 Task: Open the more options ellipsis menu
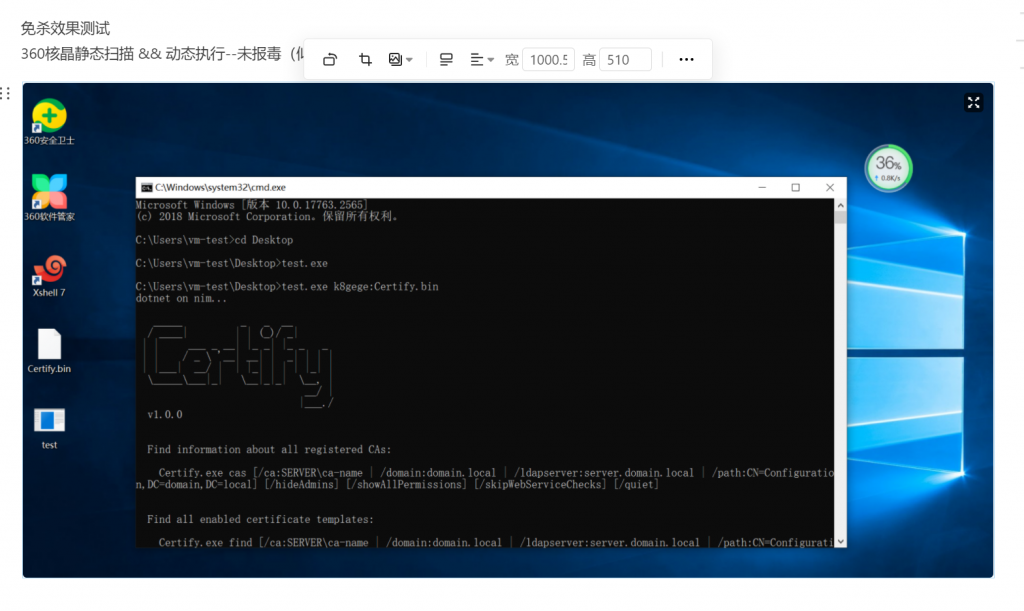[x=686, y=59]
